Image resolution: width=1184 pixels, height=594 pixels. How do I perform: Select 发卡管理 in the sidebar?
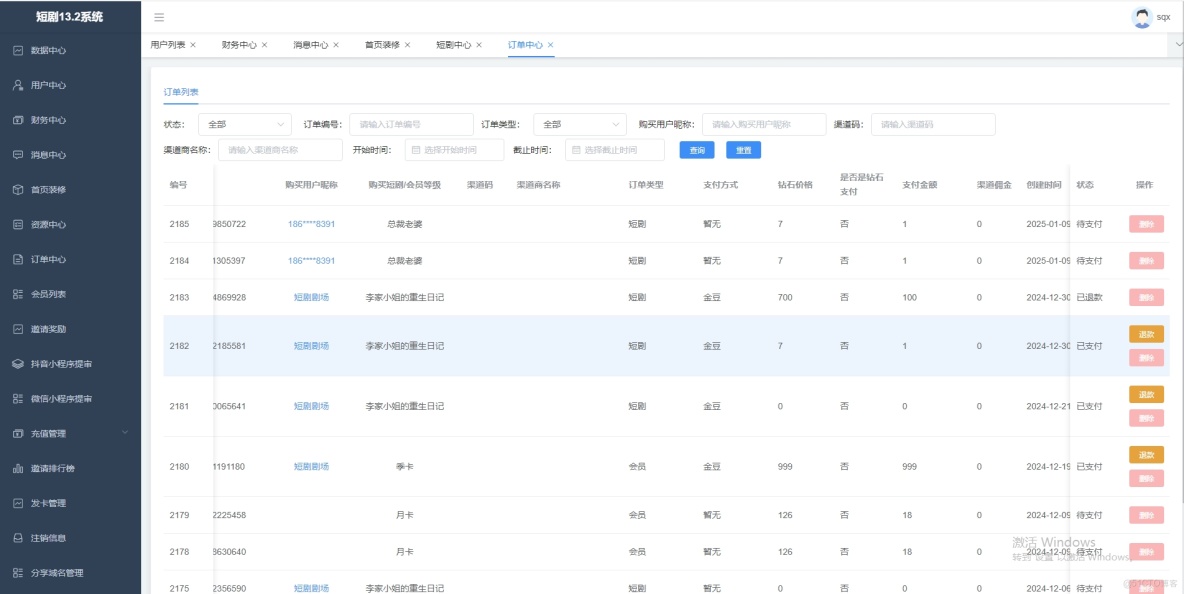coord(46,502)
